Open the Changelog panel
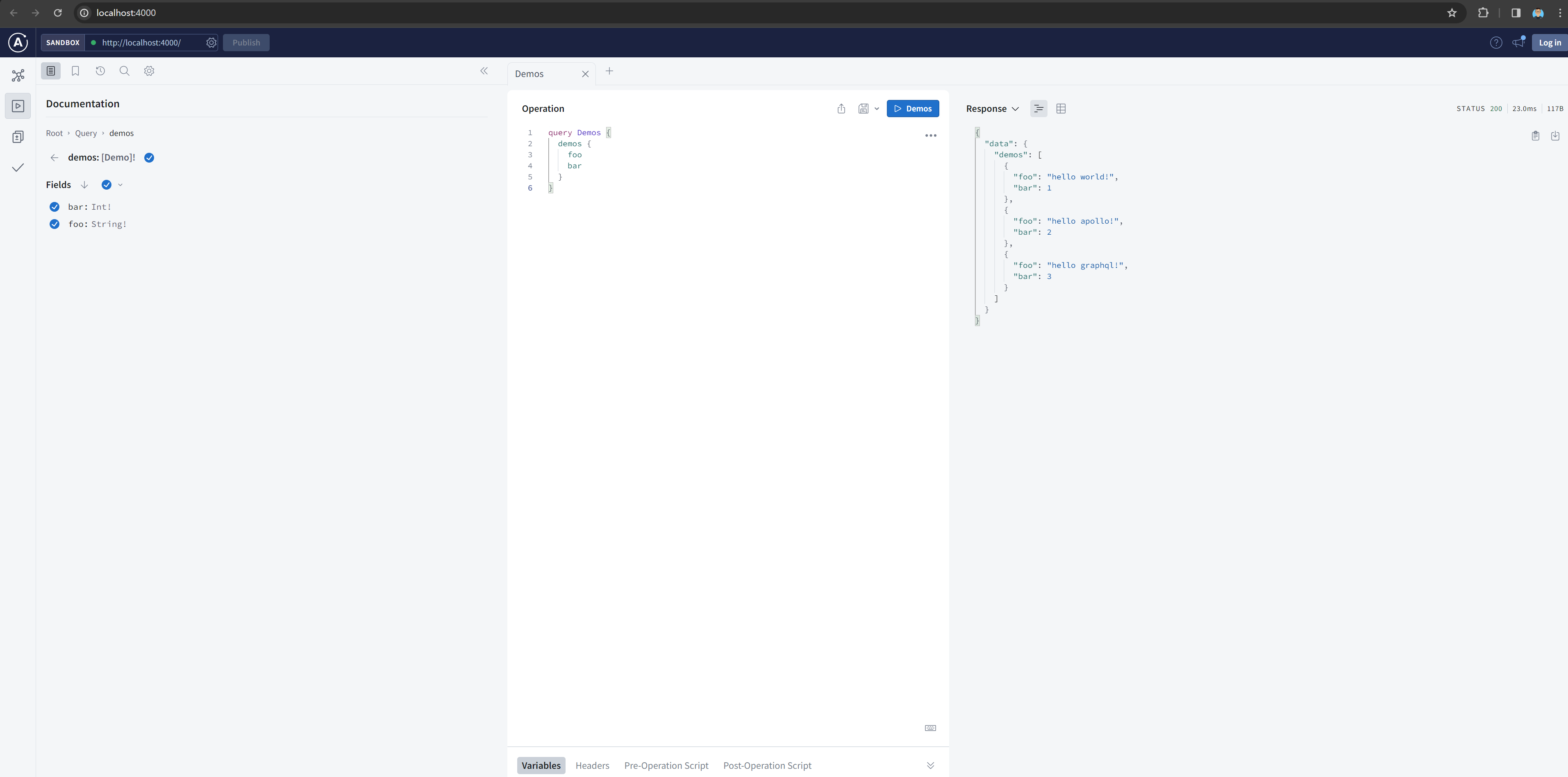Screen dimensions: 1568x777 [x=18, y=136]
